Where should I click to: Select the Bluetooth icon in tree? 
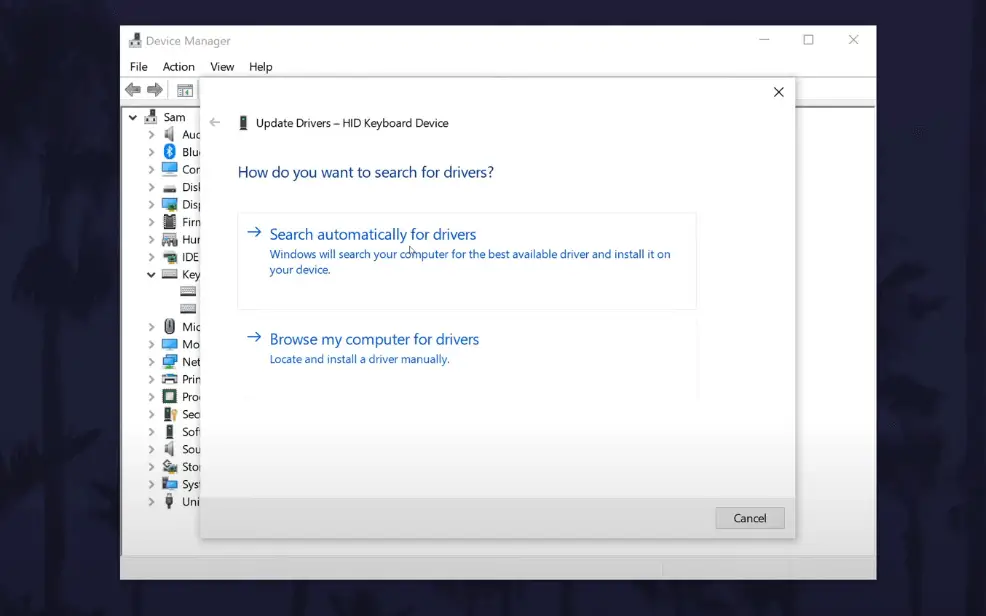(169, 151)
